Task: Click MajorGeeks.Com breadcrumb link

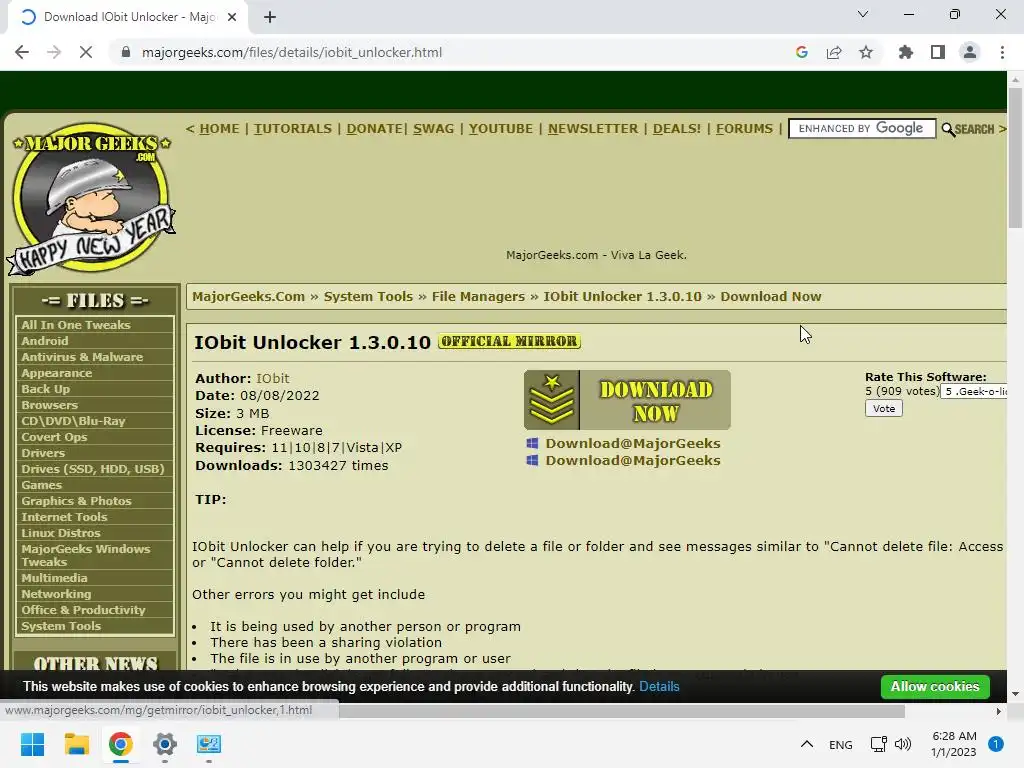Action: point(248,296)
